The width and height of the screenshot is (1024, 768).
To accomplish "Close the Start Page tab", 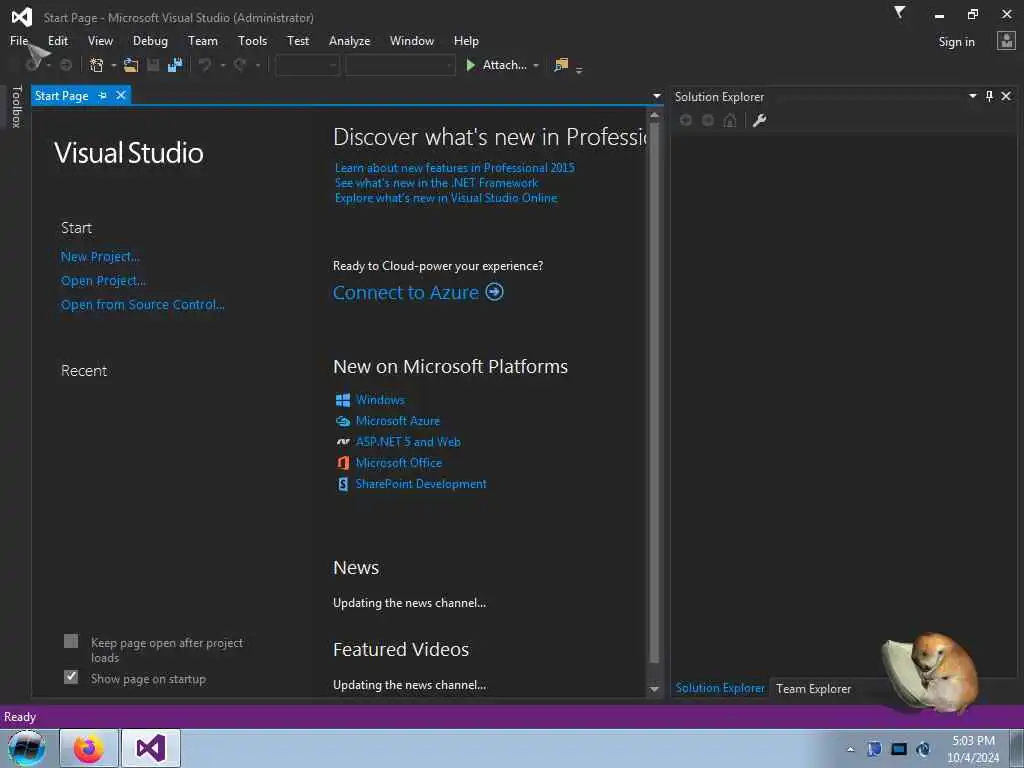I will [121, 95].
